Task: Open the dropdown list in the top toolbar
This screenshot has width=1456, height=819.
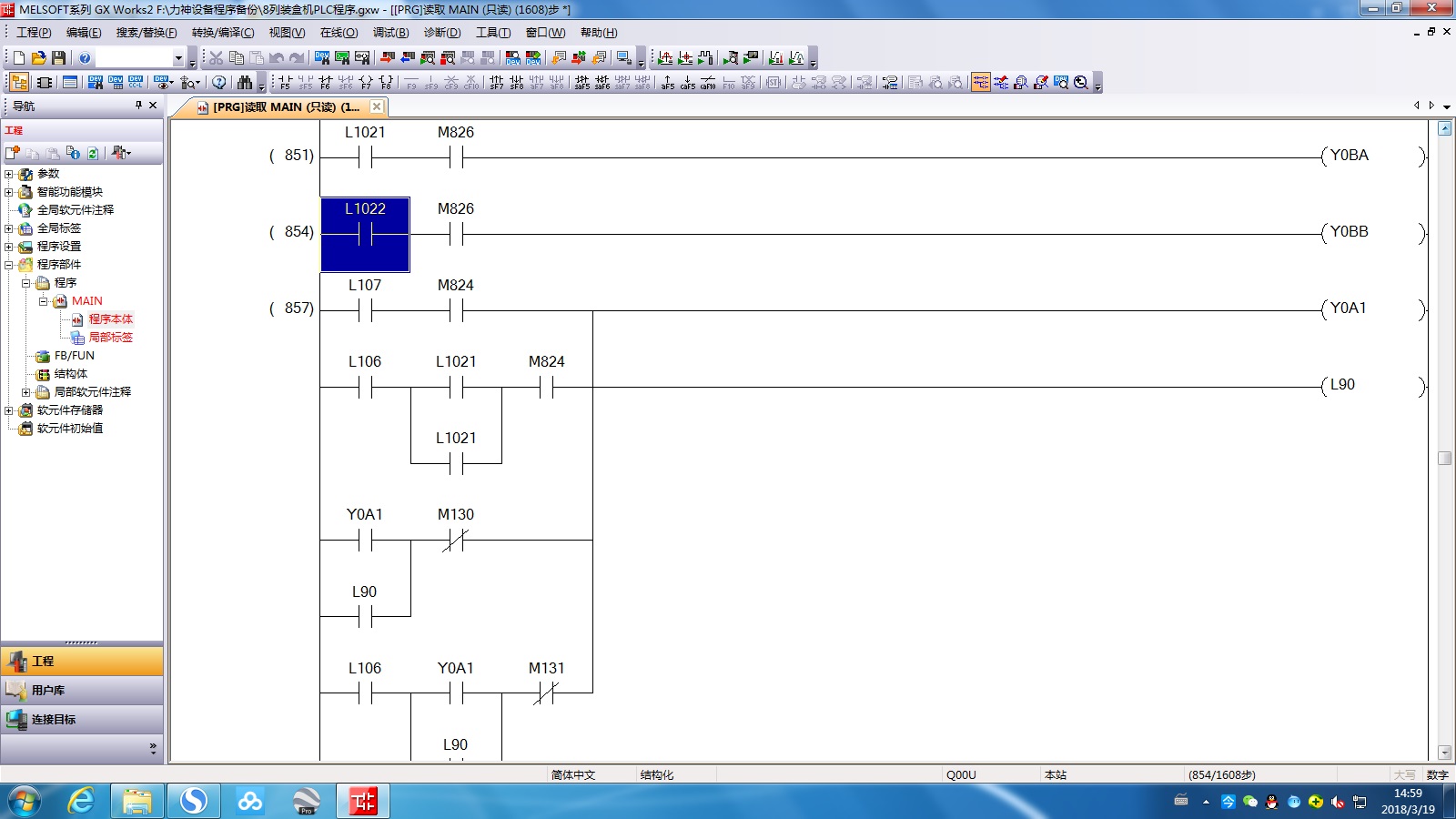Action: pyautogui.click(x=178, y=58)
